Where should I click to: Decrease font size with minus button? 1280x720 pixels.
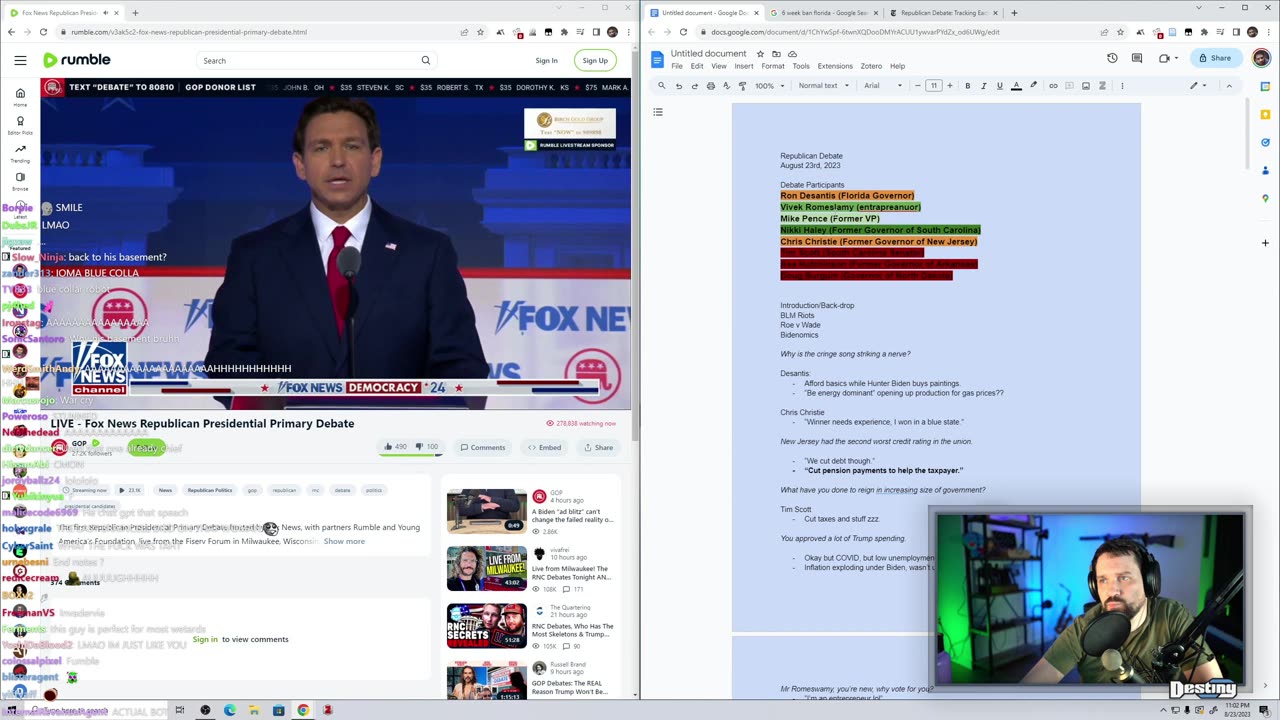point(917,86)
